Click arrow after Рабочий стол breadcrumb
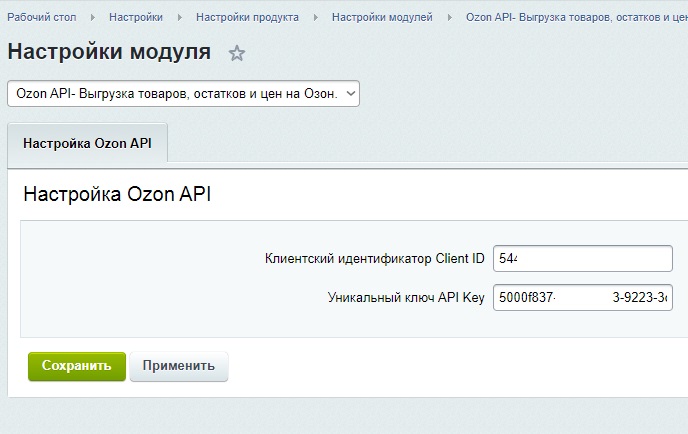The width and height of the screenshot is (688, 434). (x=93, y=17)
